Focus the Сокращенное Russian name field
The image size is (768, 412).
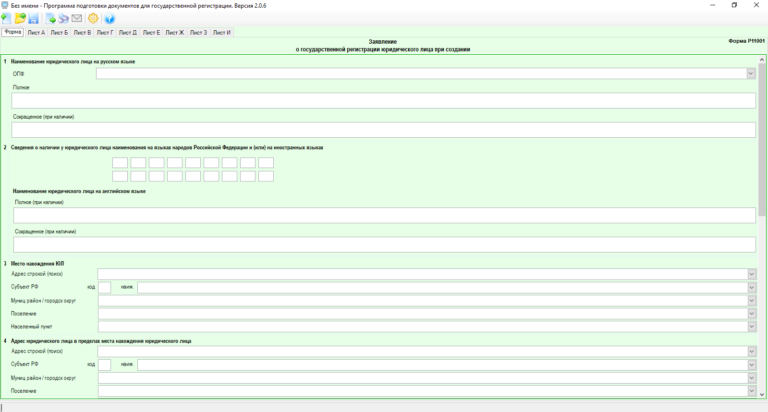pyautogui.click(x=384, y=130)
